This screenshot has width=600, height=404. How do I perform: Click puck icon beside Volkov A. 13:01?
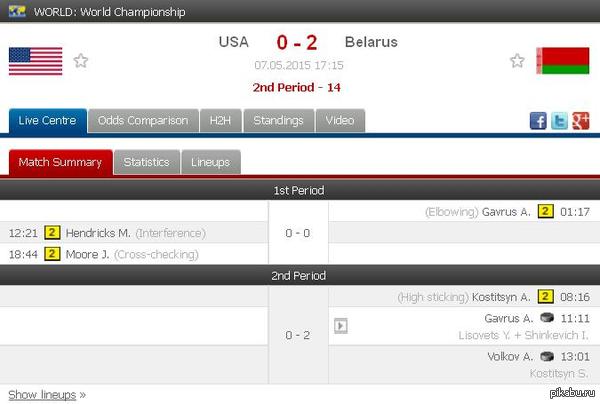547,356
